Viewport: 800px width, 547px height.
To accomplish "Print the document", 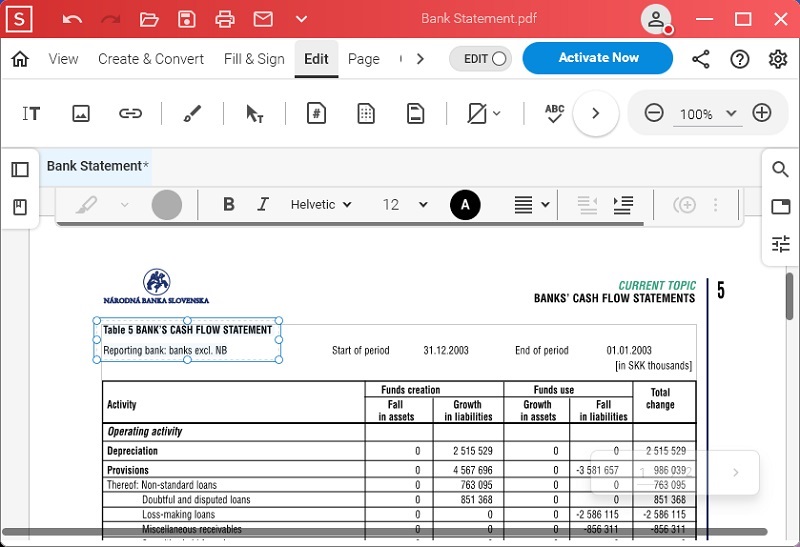I will point(224,19).
